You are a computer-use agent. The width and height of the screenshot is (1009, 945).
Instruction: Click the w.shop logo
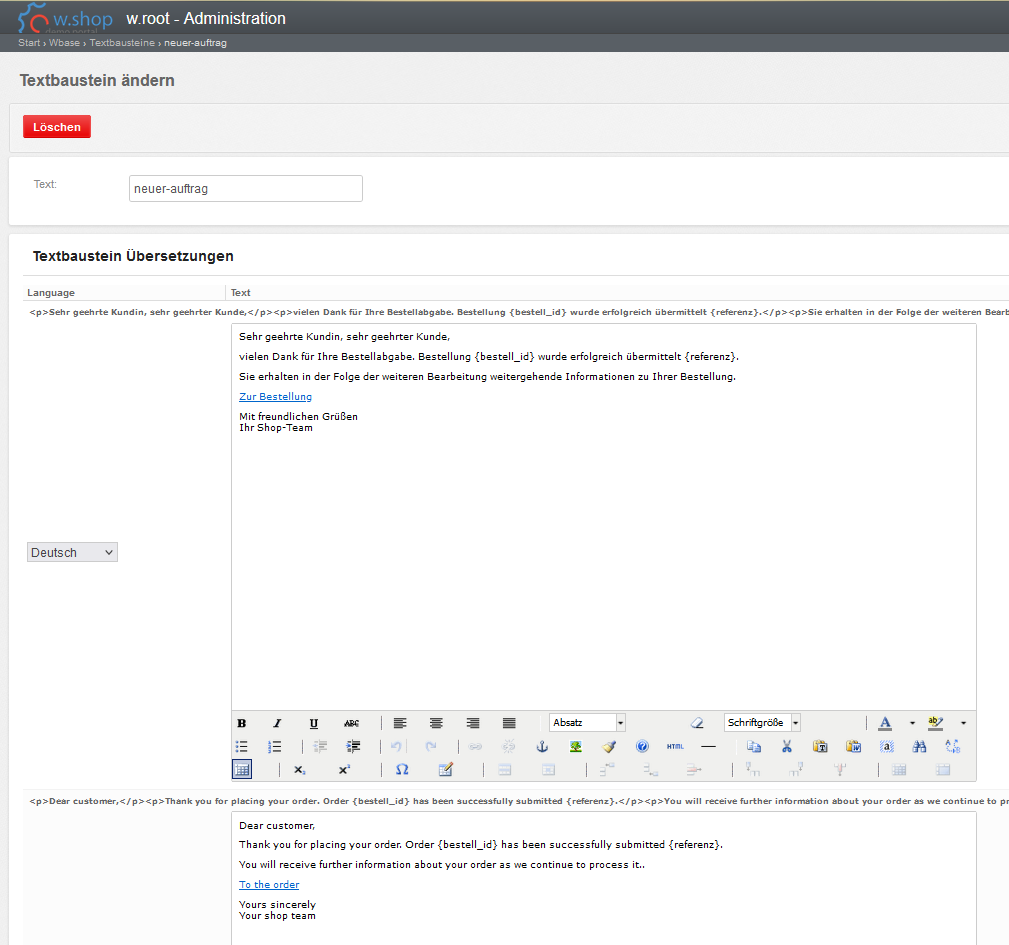[x=65, y=18]
